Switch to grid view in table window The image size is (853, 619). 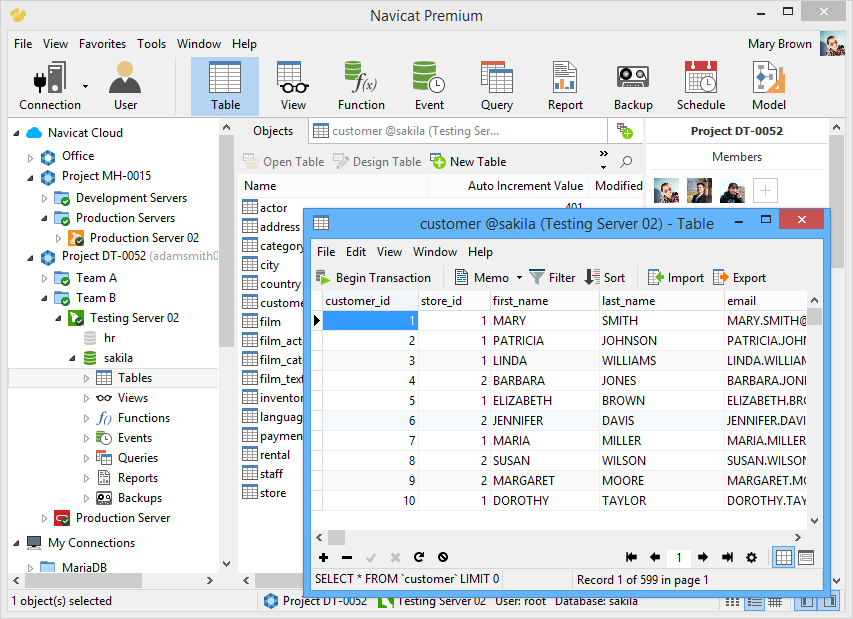pyautogui.click(x=783, y=558)
